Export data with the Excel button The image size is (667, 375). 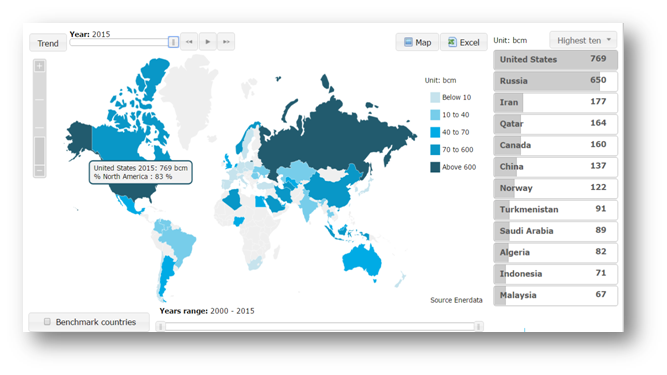pos(464,42)
